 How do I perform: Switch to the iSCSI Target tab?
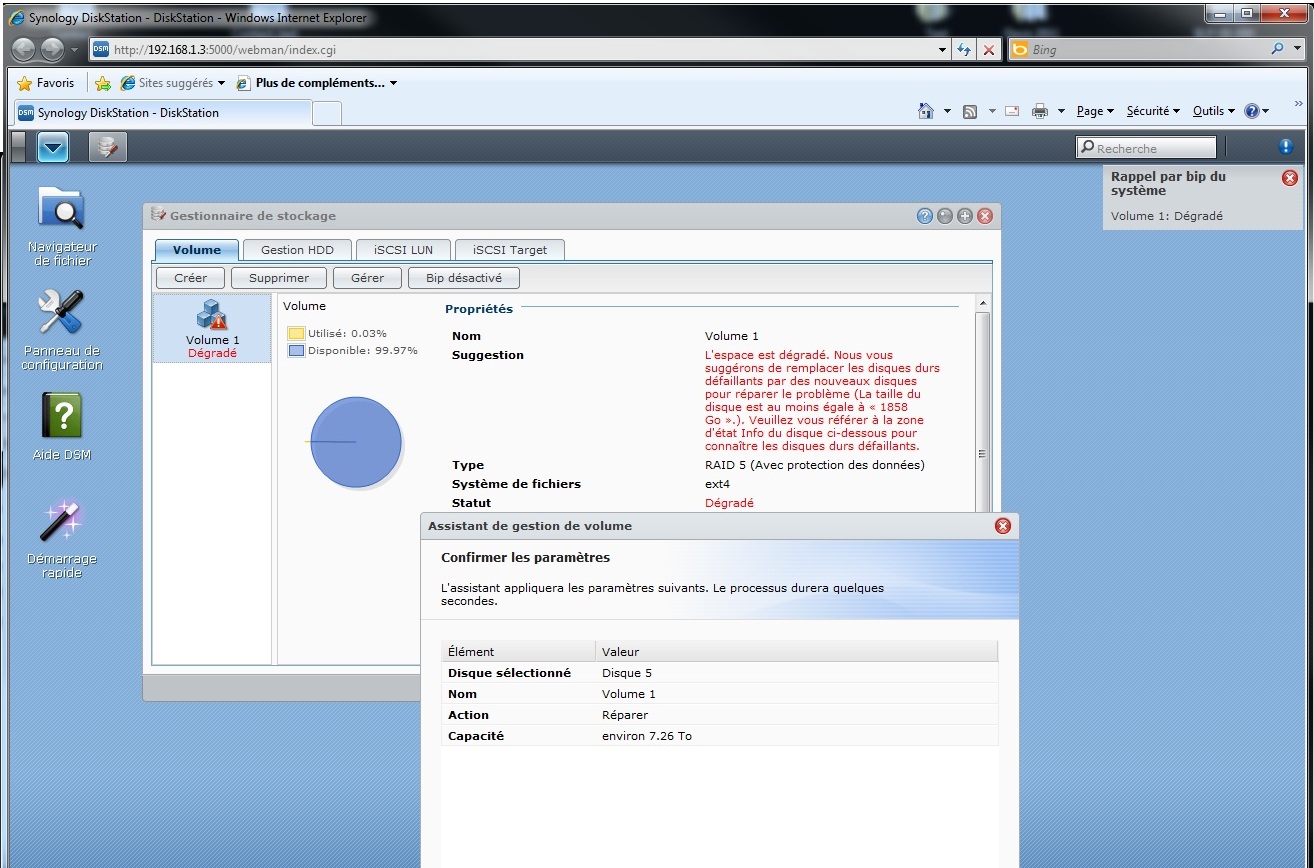pyautogui.click(x=510, y=249)
